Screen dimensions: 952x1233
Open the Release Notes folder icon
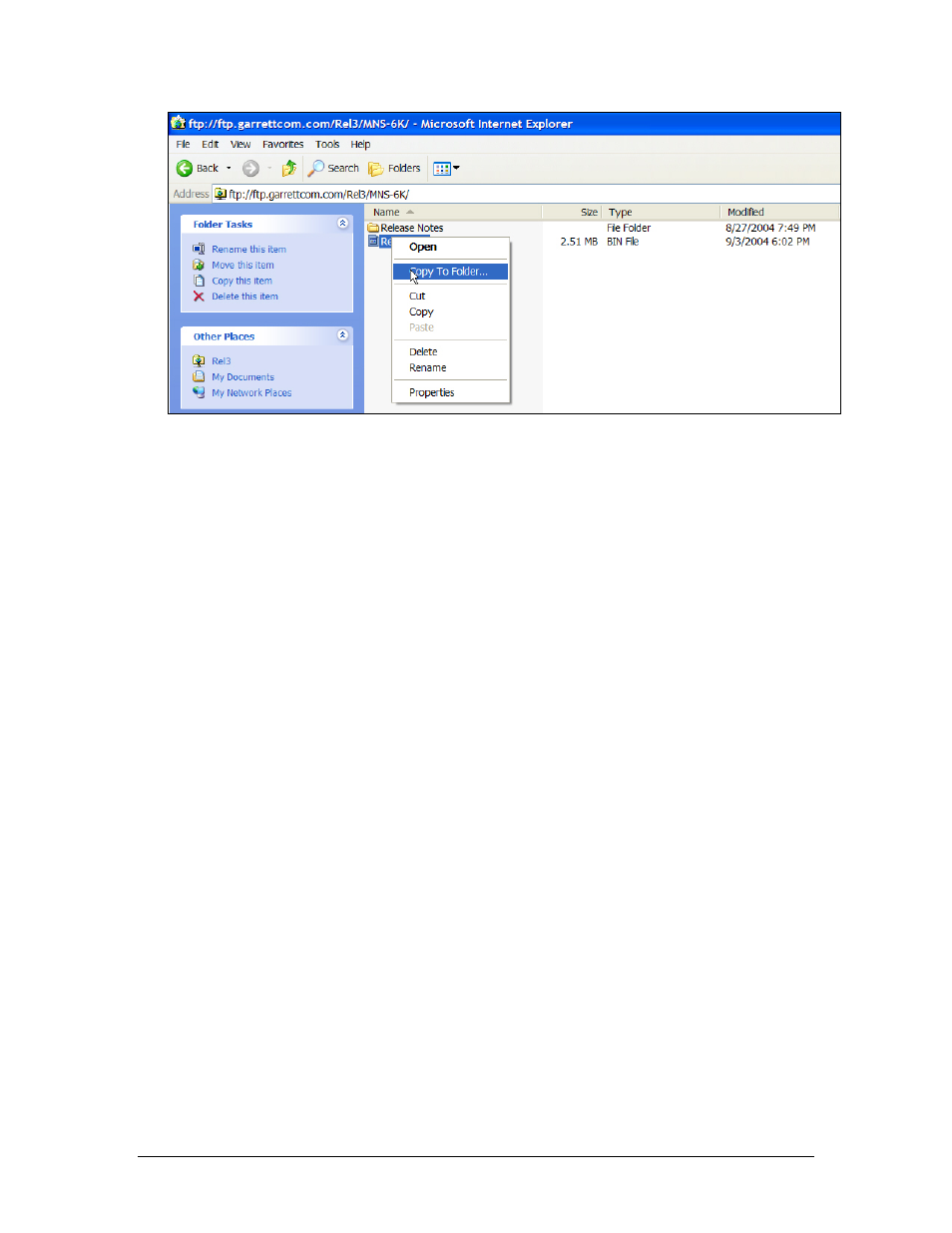point(373,228)
